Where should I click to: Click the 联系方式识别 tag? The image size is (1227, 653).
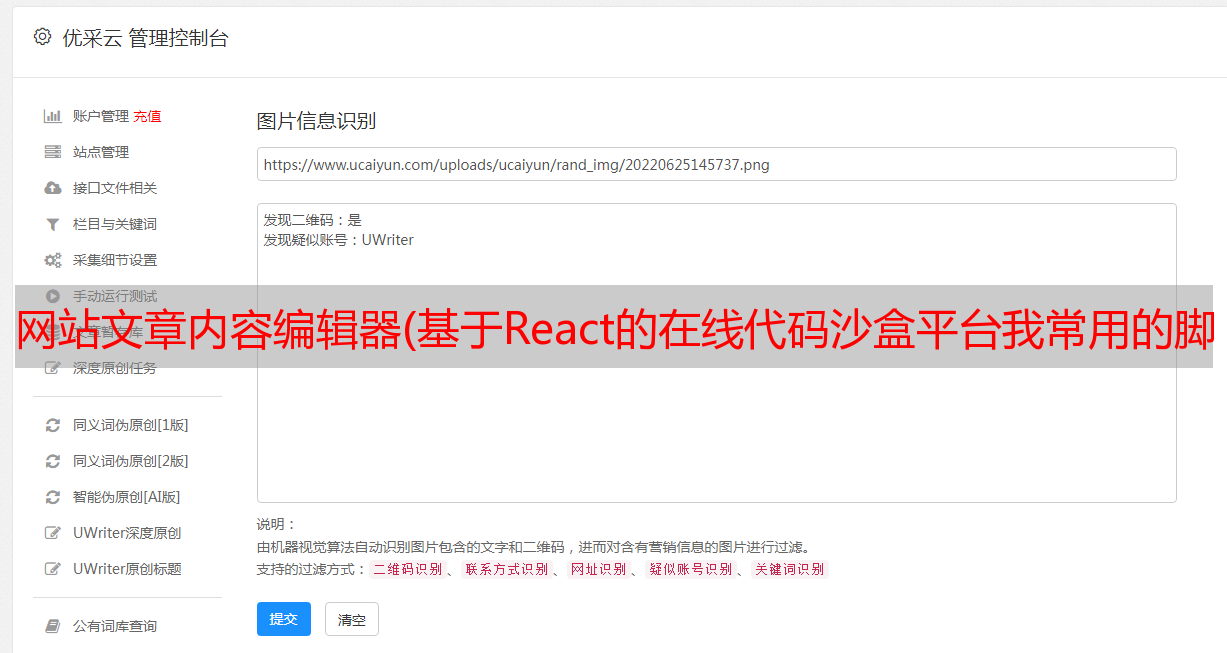pyautogui.click(x=506, y=569)
